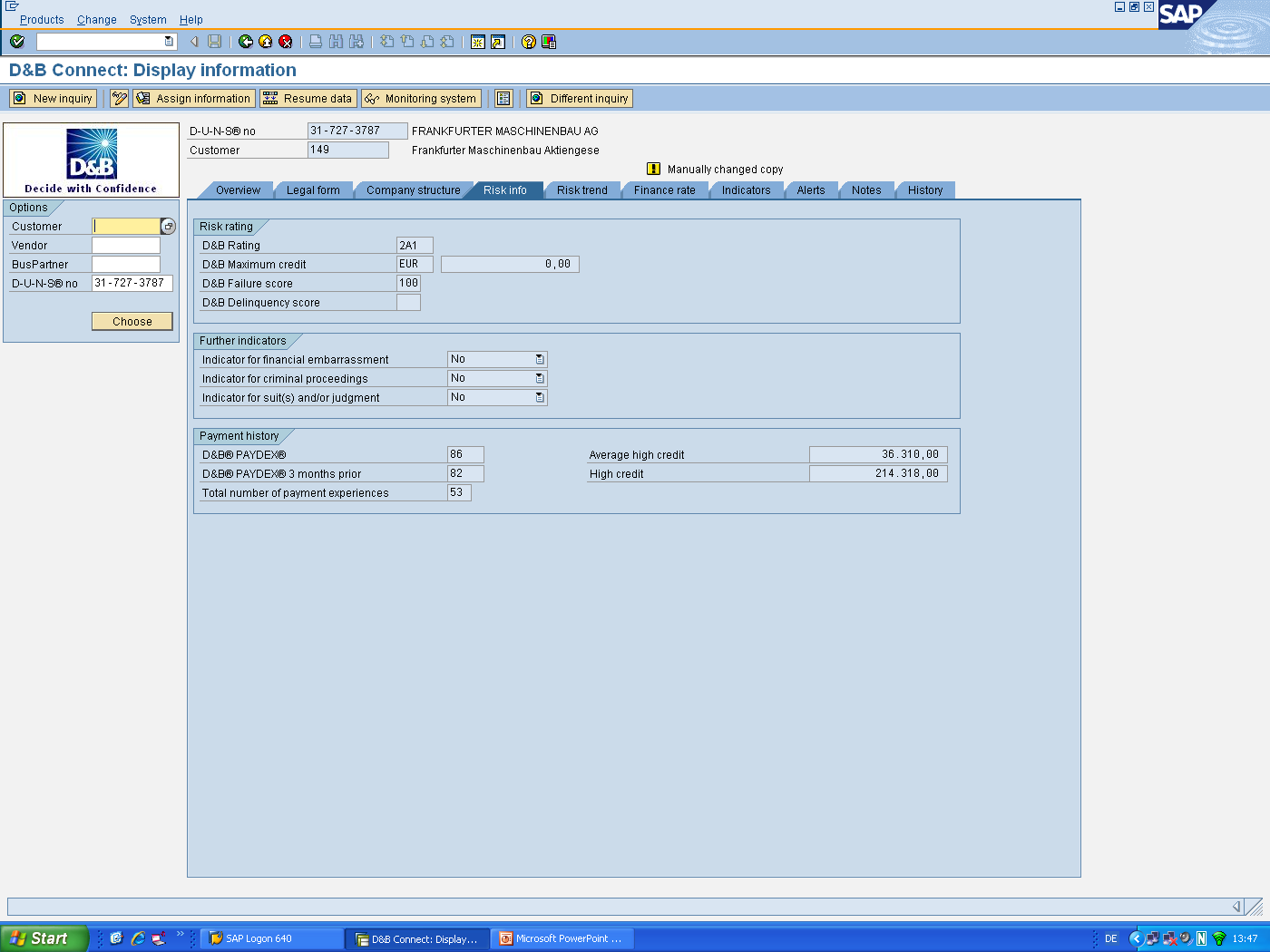Switch to the Company structure tab
This screenshot has height=952, width=1270.
[x=414, y=190]
